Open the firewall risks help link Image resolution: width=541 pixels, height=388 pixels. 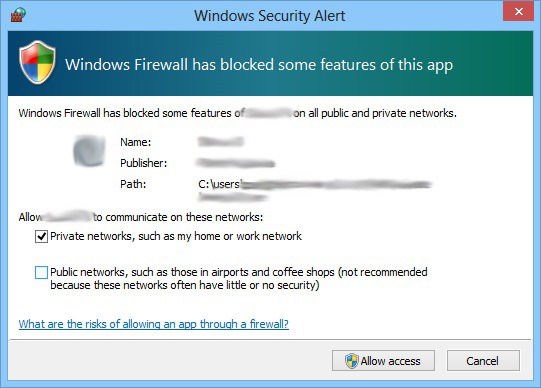(154, 324)
